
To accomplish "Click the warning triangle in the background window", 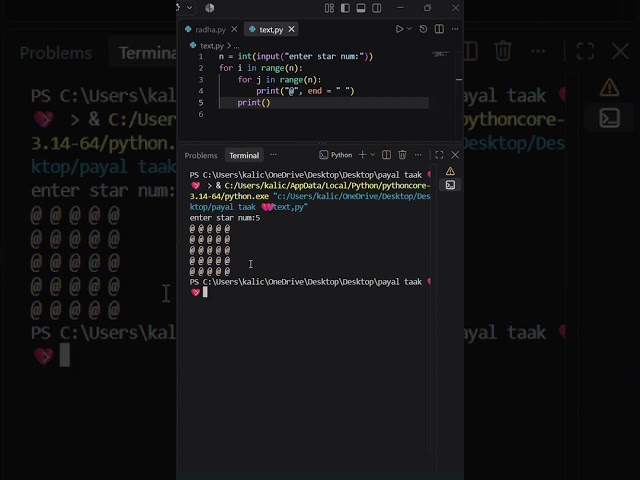I will pos(609,87).
